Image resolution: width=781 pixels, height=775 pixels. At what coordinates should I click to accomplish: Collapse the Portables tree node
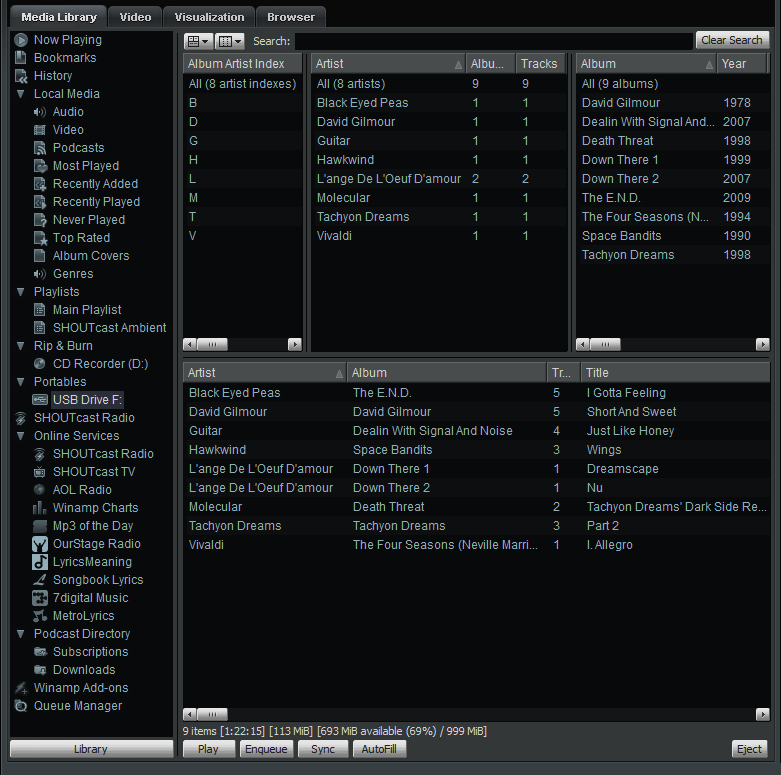pos(20,382)
